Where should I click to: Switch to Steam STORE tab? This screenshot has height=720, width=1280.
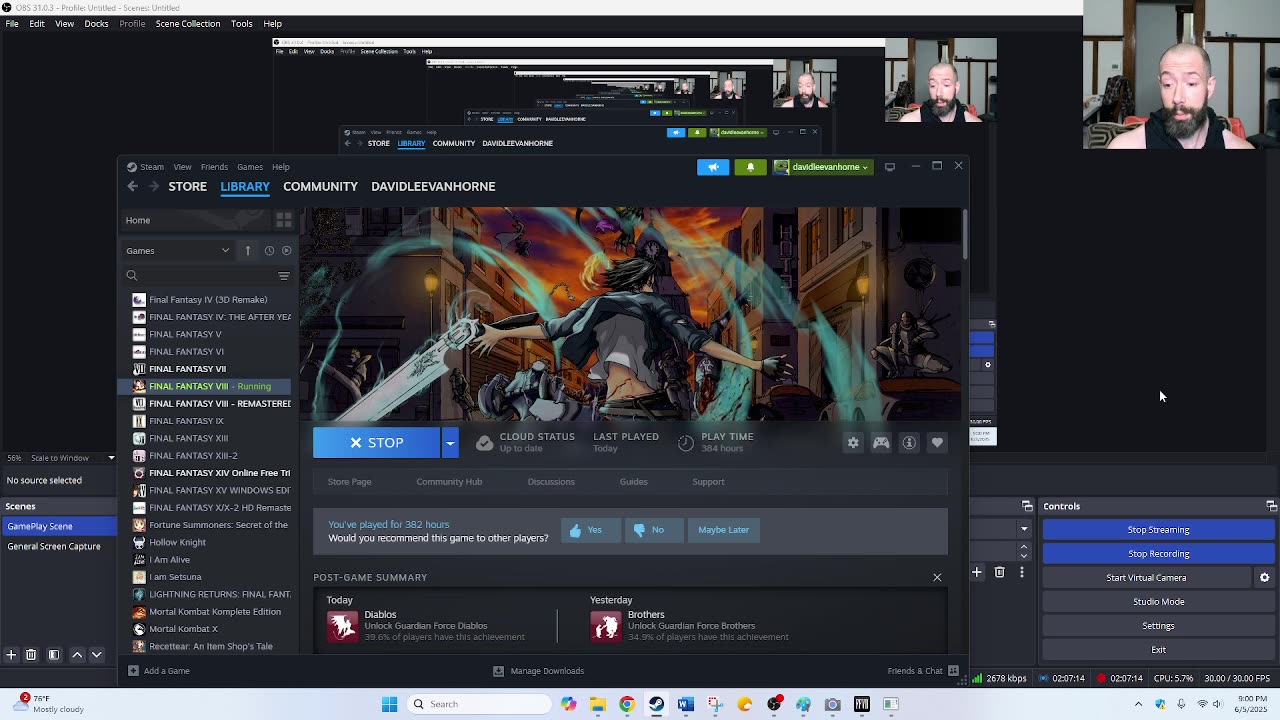187,186
